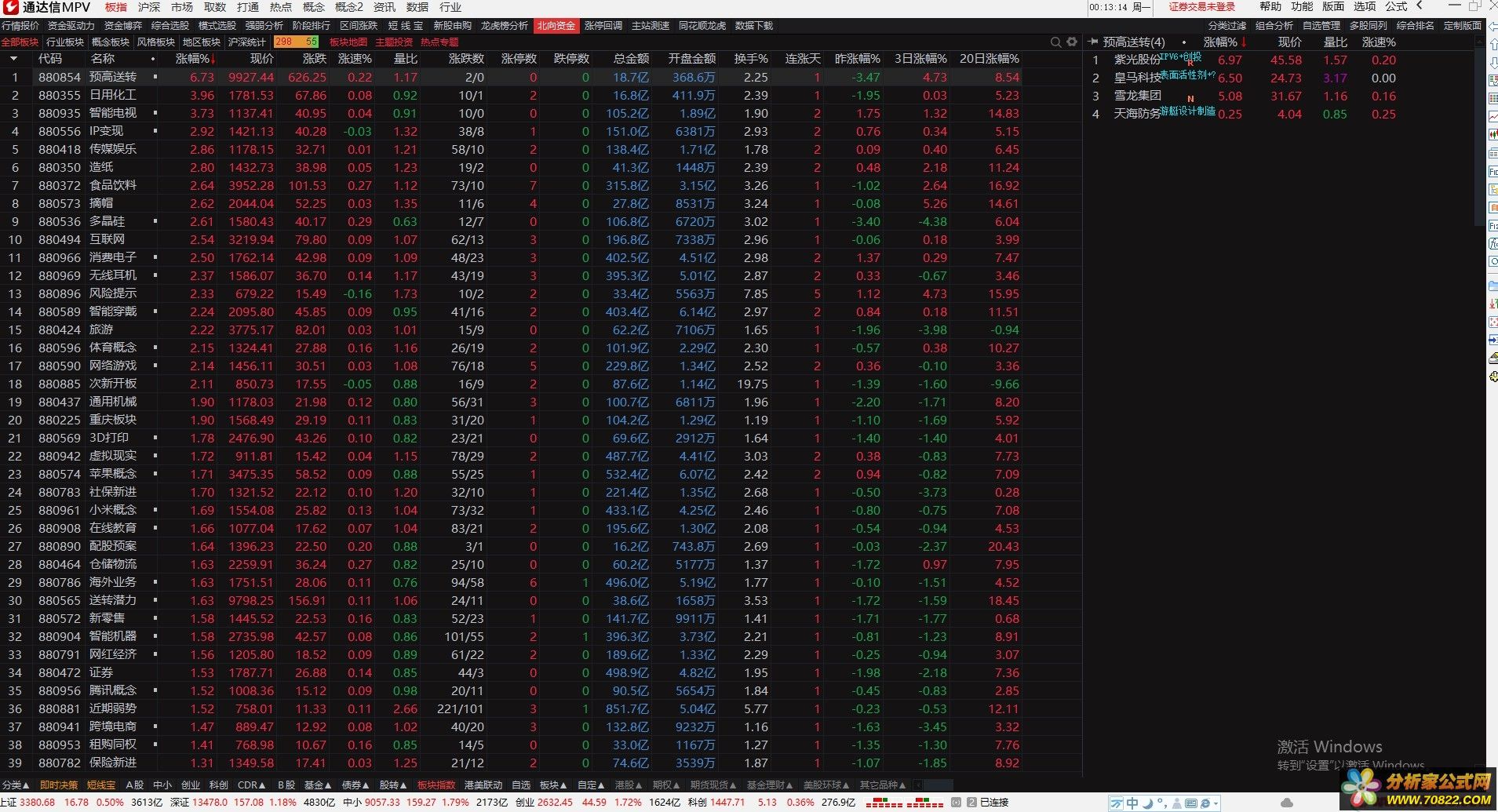Click the 上证 index value in the status bar
Screen dimensions: 1498x812
(x=38, y=803)
